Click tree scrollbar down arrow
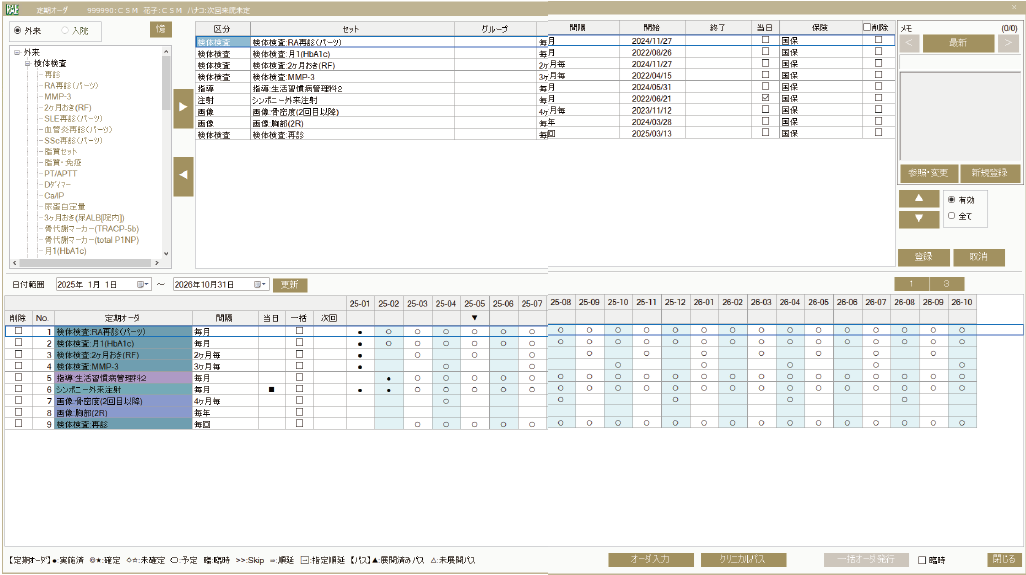The width and height of the screenshot is (1026, 575). [x=166, y=254]
